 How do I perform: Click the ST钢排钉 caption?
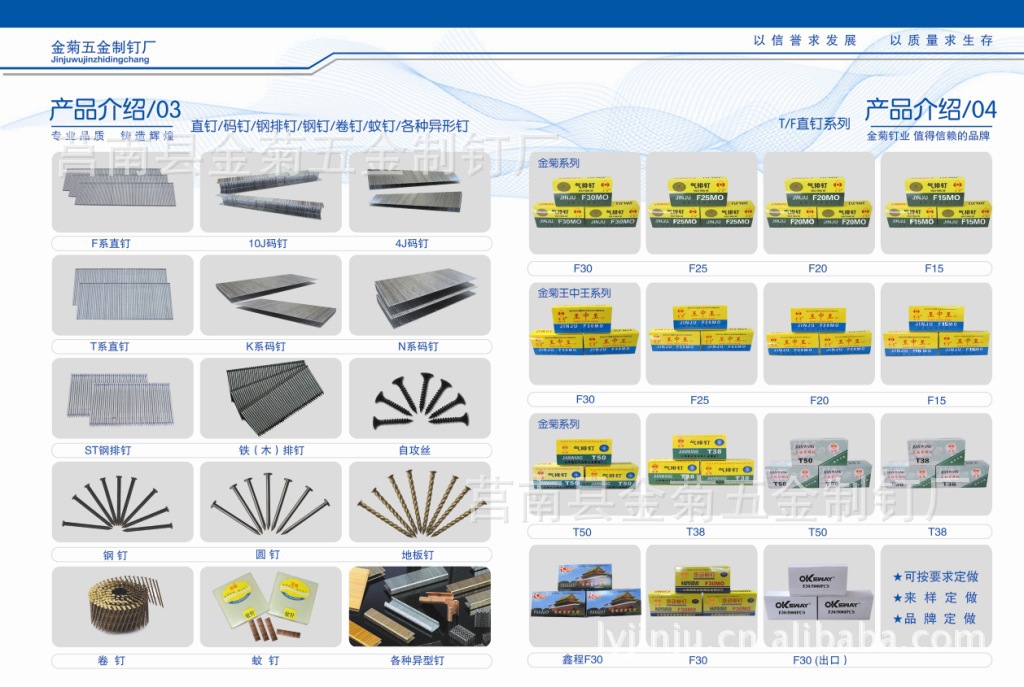[108, 451]
